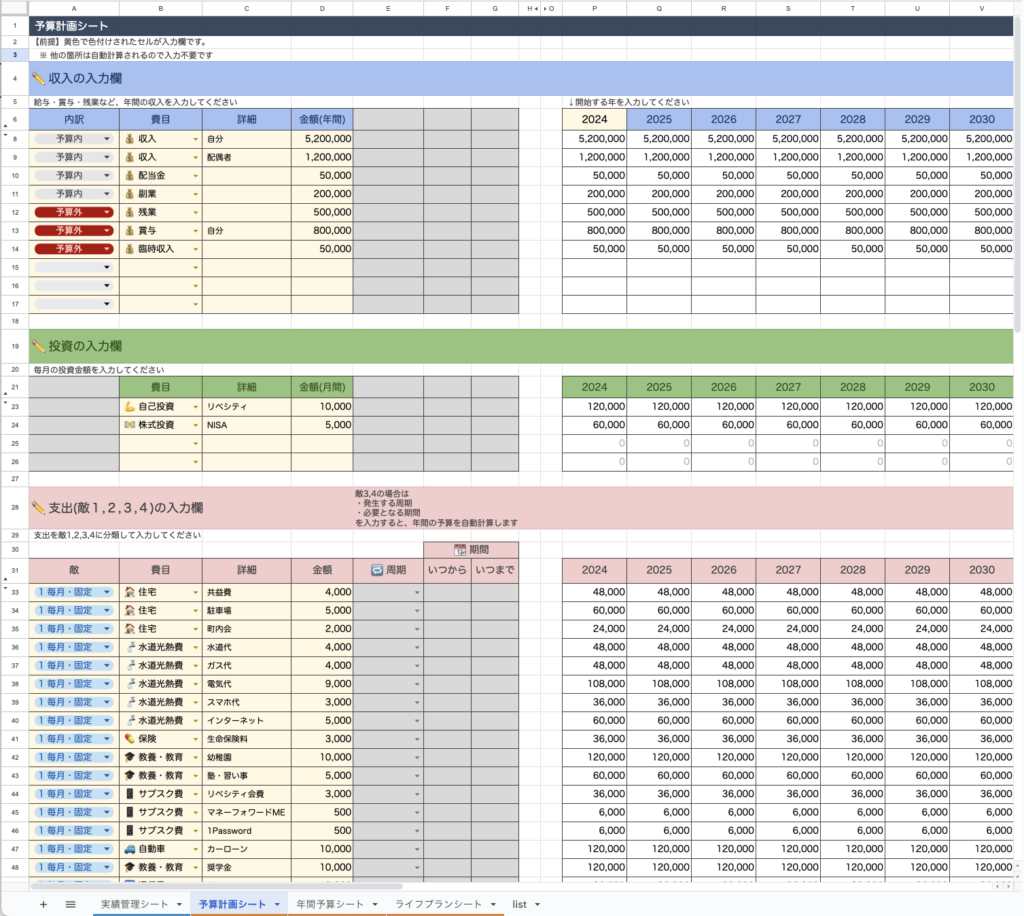Image resolution: width=1024 pixels, height=916 pixels.
Task: Click the cycle icon next to 周期 header
Action: click(377, 570)
